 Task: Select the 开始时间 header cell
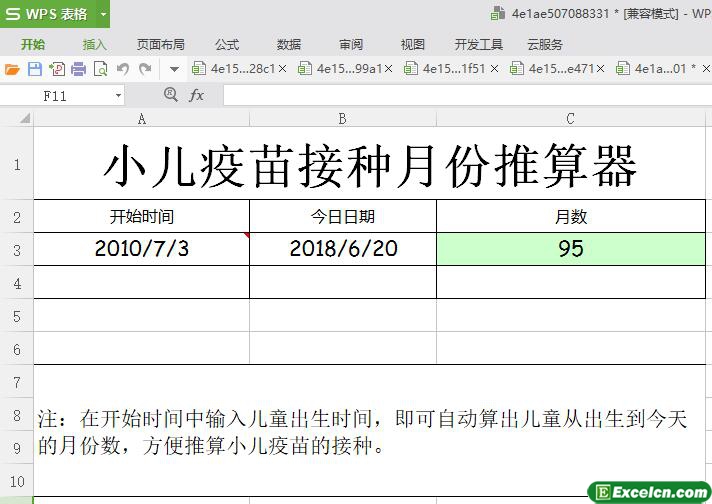click(x=142, y=216)
